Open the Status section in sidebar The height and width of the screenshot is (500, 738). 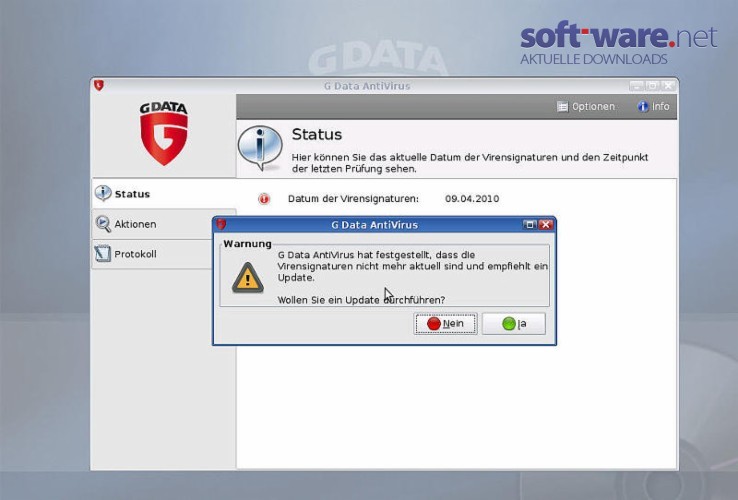(x=163, y=194)
